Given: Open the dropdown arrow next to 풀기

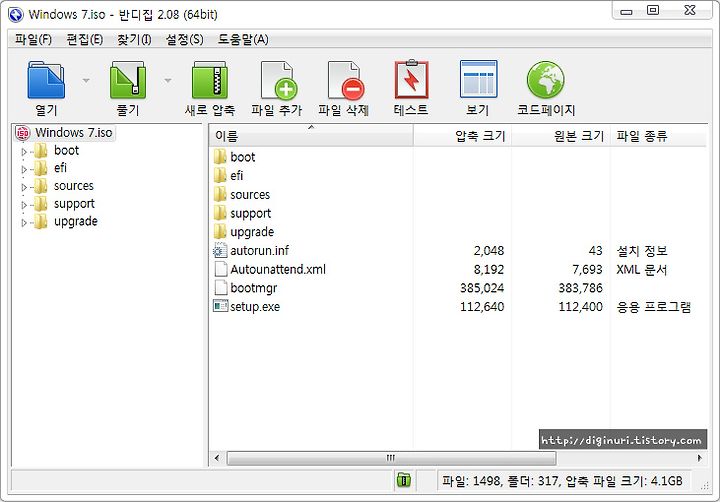Looking at the screenshot, I should click(x=168, y=81).
